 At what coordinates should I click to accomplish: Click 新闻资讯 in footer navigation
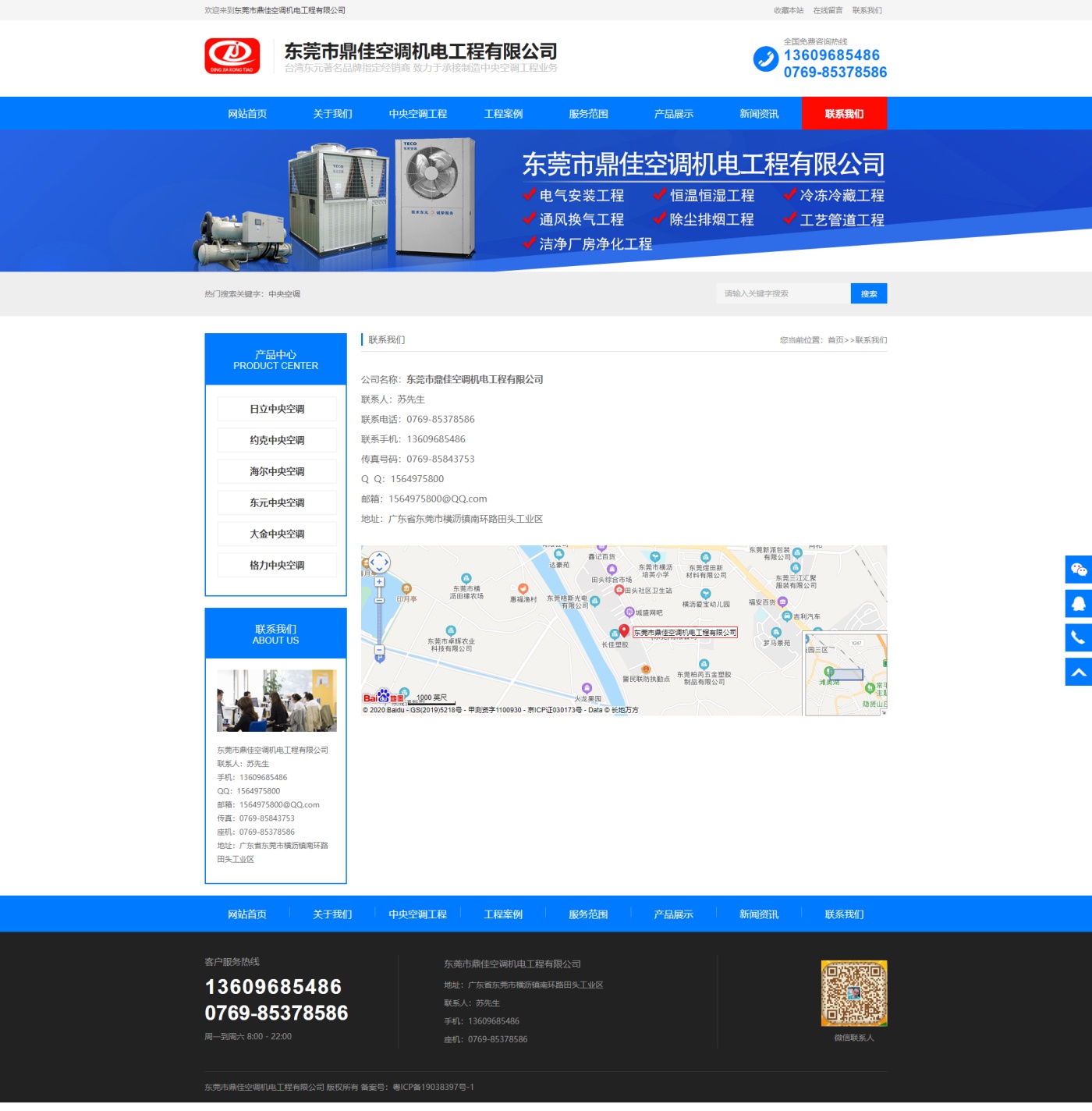(759, 914)
